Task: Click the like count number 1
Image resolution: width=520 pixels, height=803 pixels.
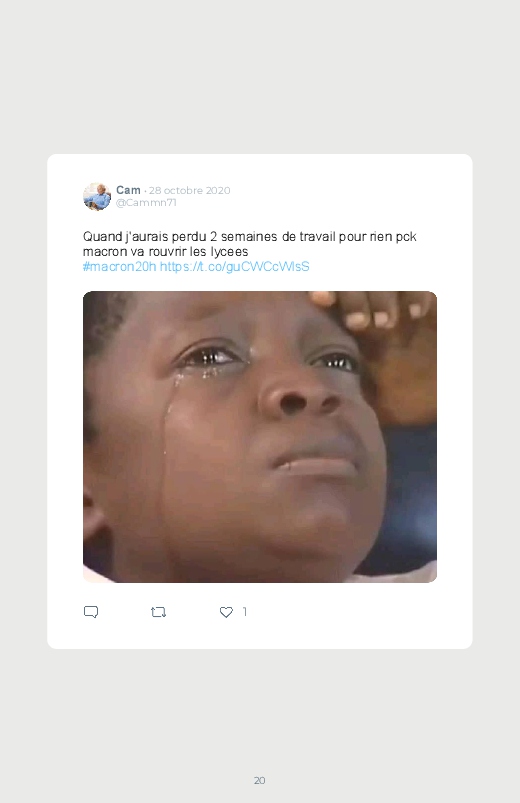Action: point(245,612)
